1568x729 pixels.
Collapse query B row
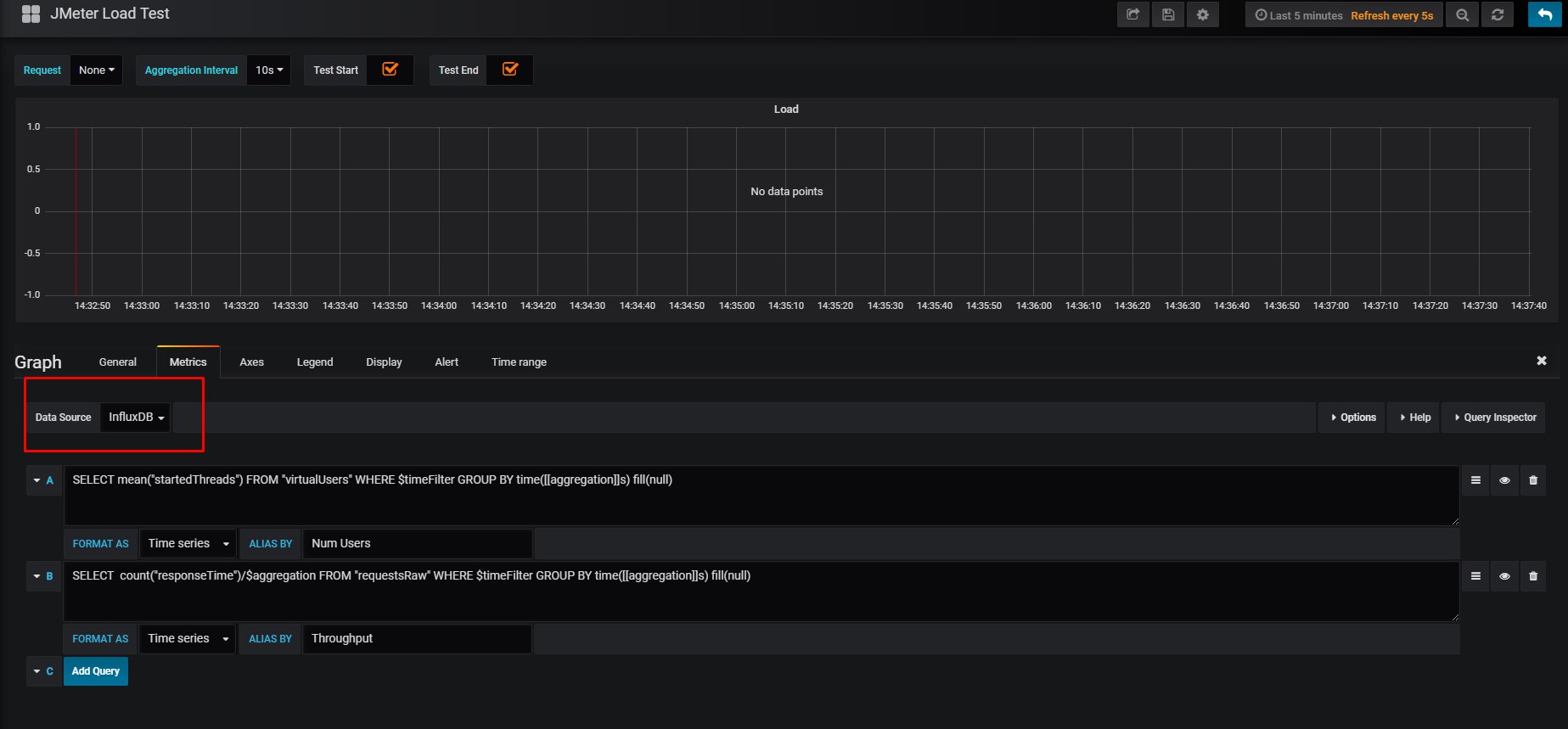(x=37, y=576)
